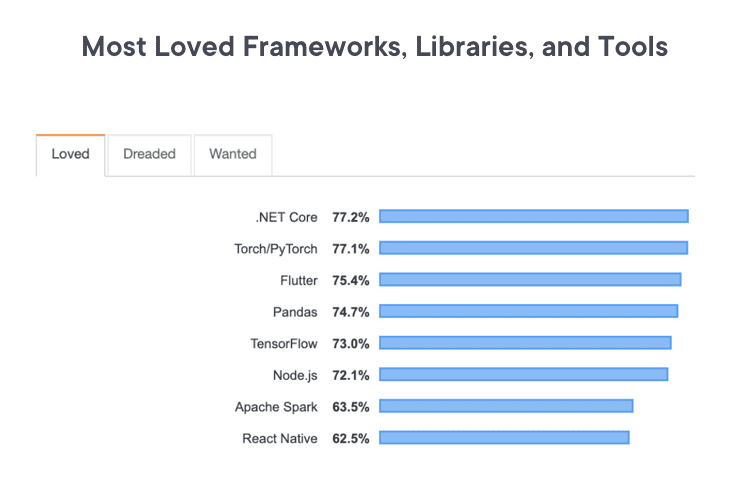Click the React Native bar
Image resolution: width=750 pixels, height=484 pixels.
click(504, 438)
